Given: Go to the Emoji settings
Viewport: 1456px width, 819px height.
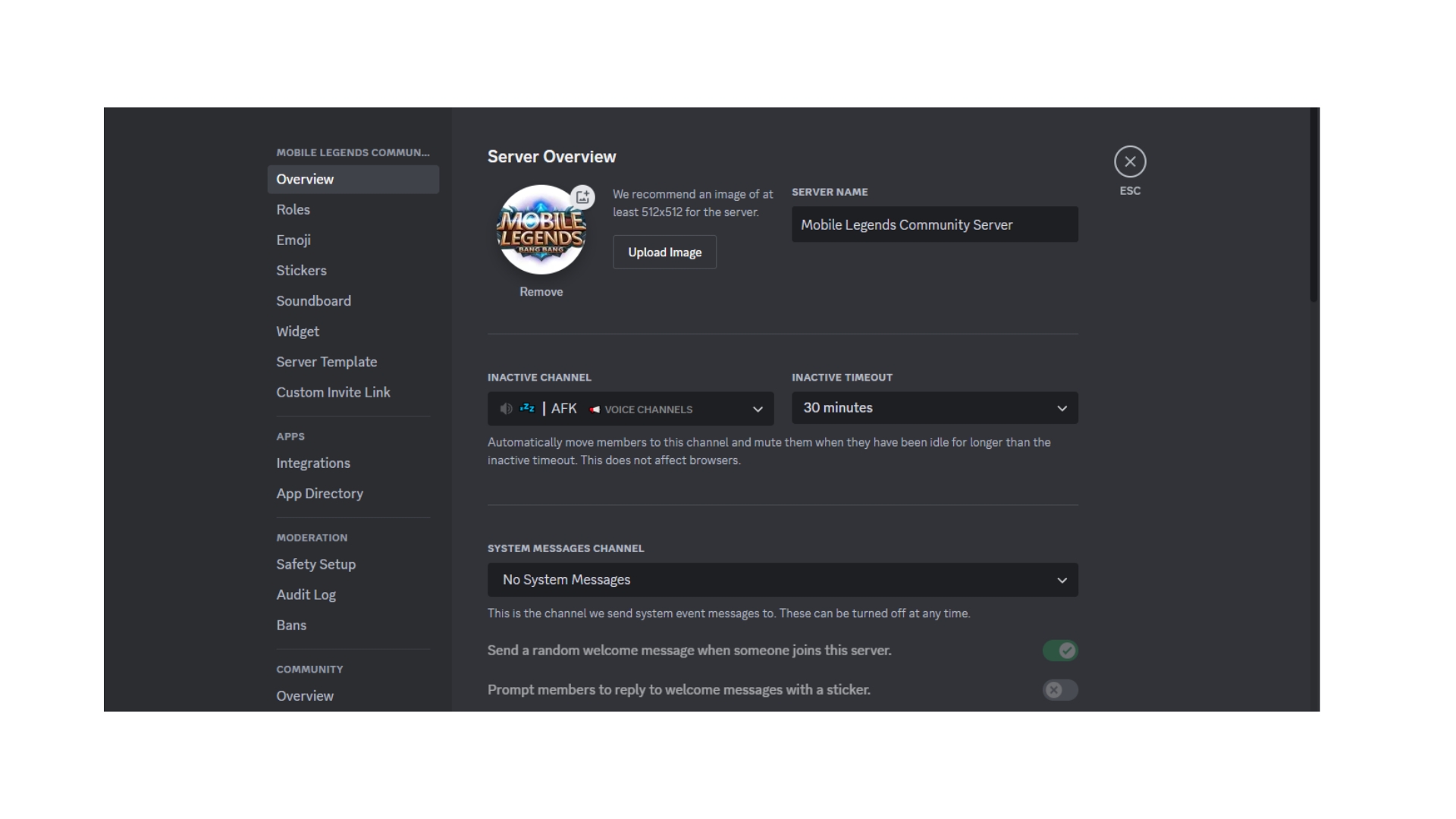Looking at the screenshot, I should point(293,240).
